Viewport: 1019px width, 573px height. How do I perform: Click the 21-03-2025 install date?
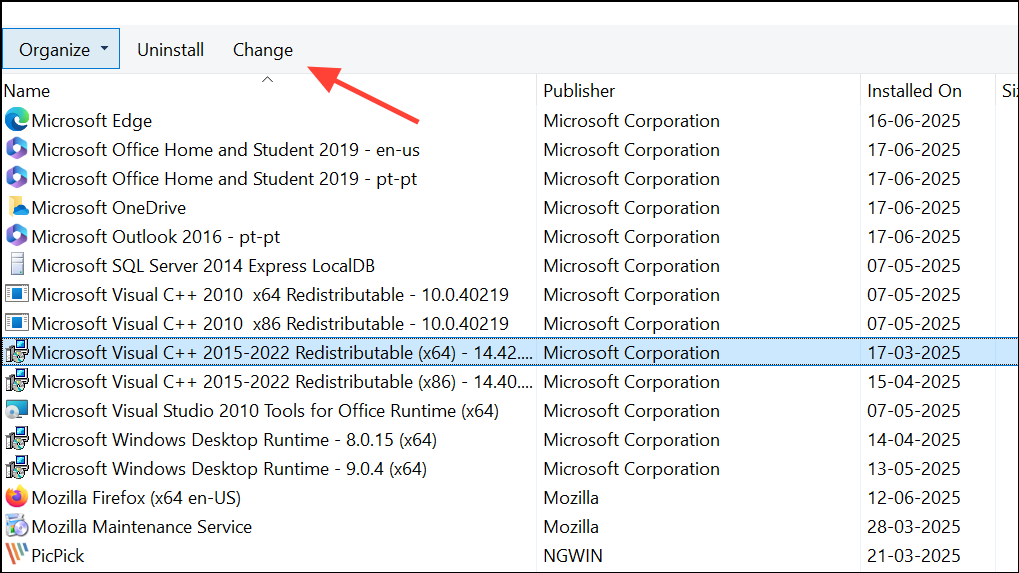tap(914, 556)
